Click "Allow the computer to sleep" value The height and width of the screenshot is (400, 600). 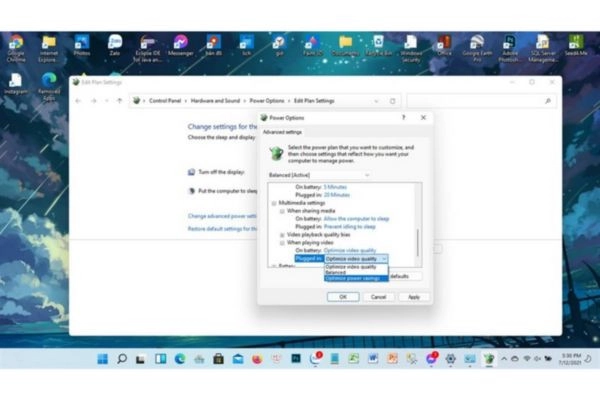[x=356, y=219]
